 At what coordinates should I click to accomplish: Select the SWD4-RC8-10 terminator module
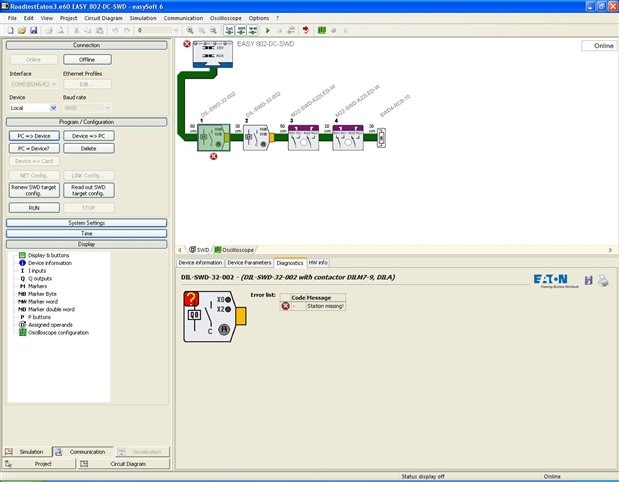(x=381, y=138)
